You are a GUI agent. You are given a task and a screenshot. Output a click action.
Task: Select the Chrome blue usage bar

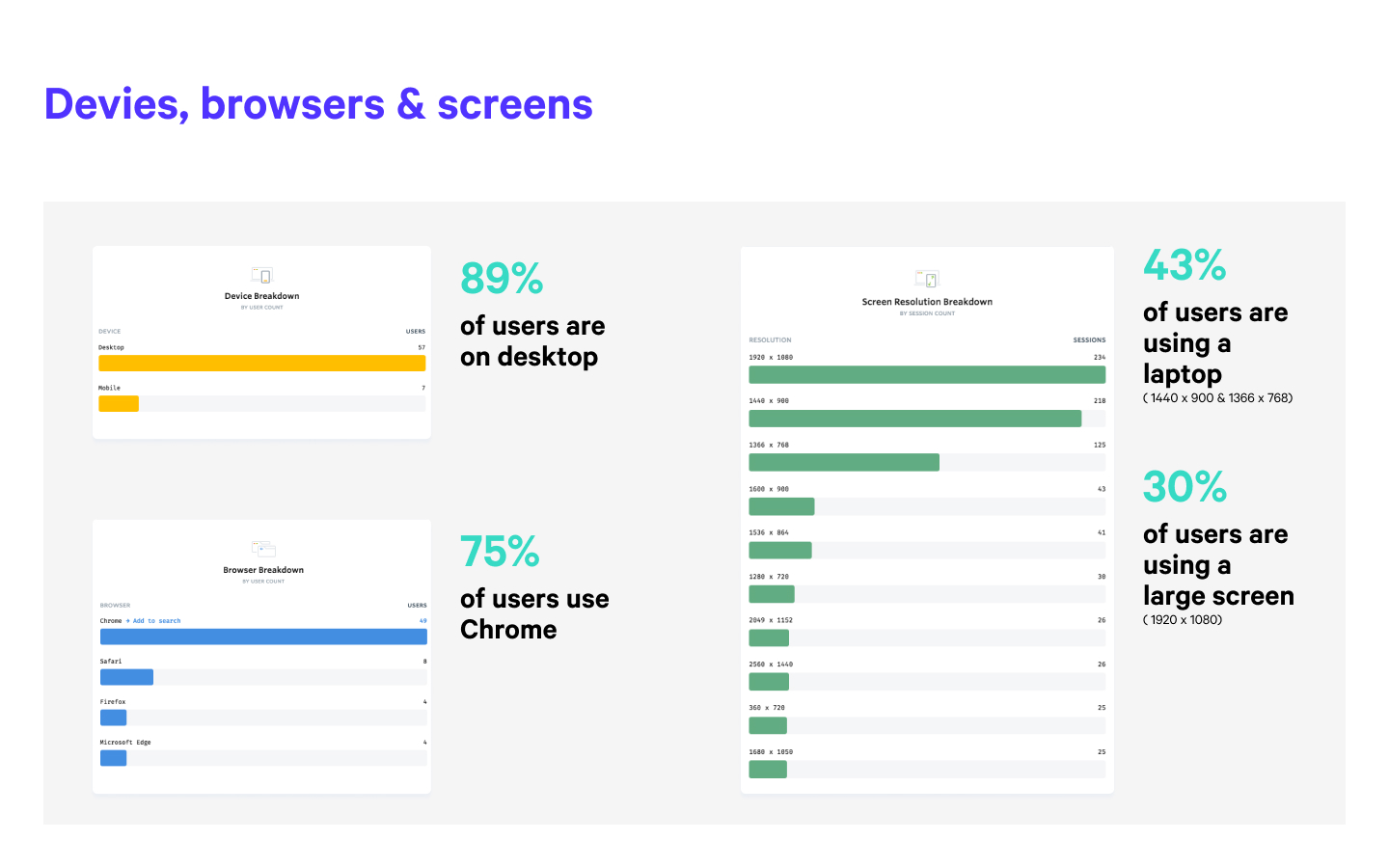[x=263, y=637]
